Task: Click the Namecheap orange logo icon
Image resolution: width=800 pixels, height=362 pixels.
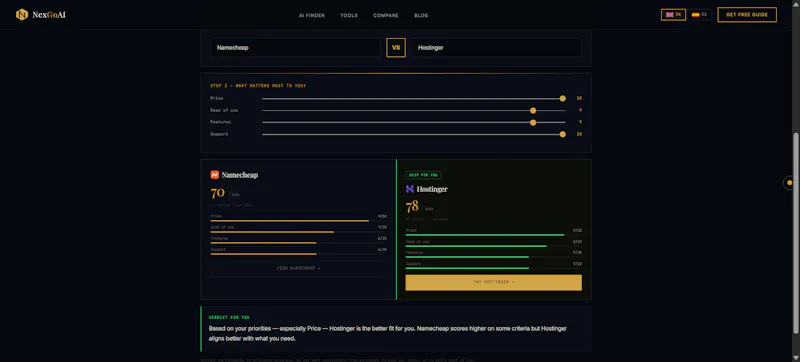Action: click(x=215, y=175)
